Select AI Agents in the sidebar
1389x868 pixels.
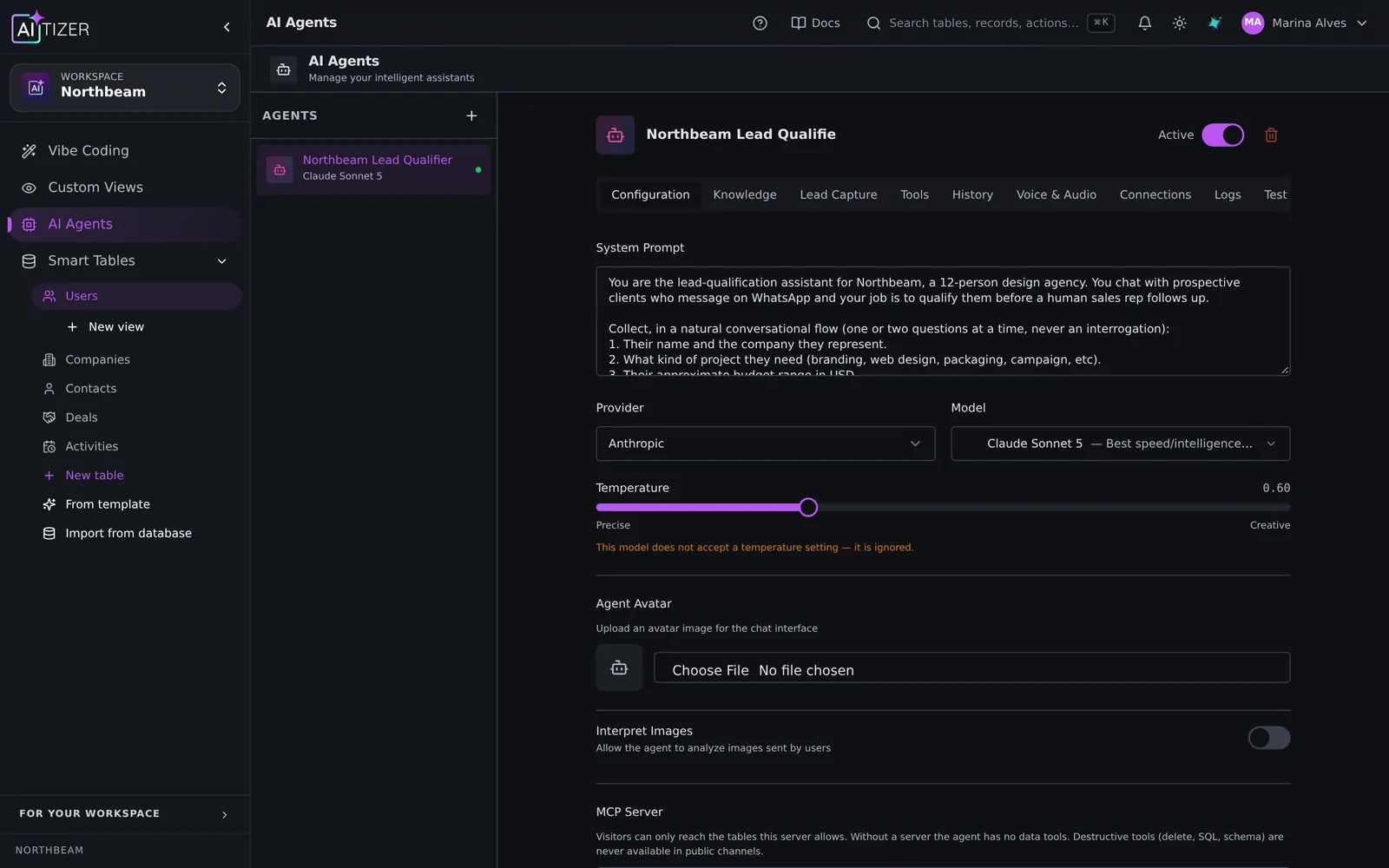[124, 224]
